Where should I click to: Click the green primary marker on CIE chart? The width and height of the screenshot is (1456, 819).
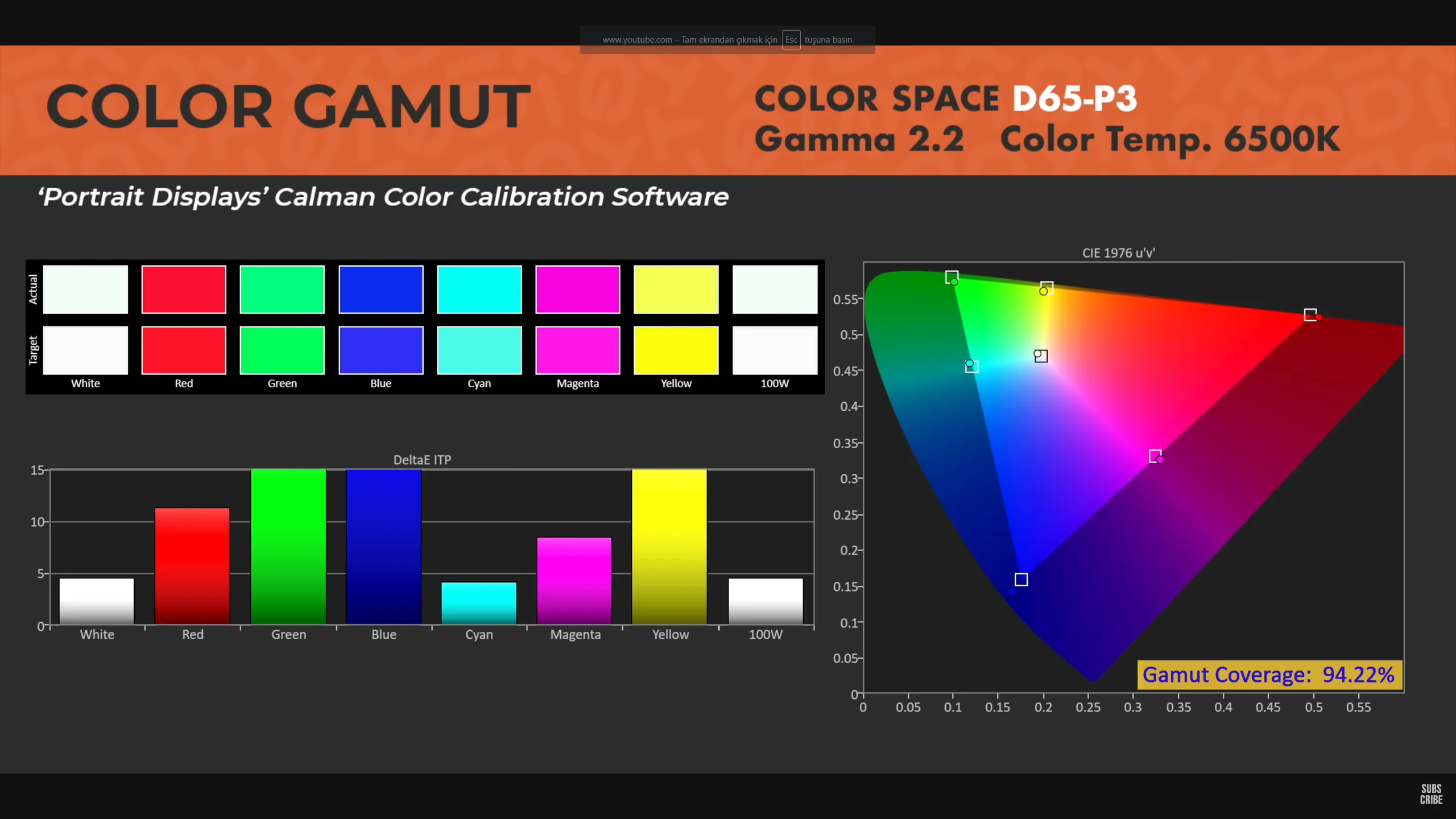click(x=952, y=277)
